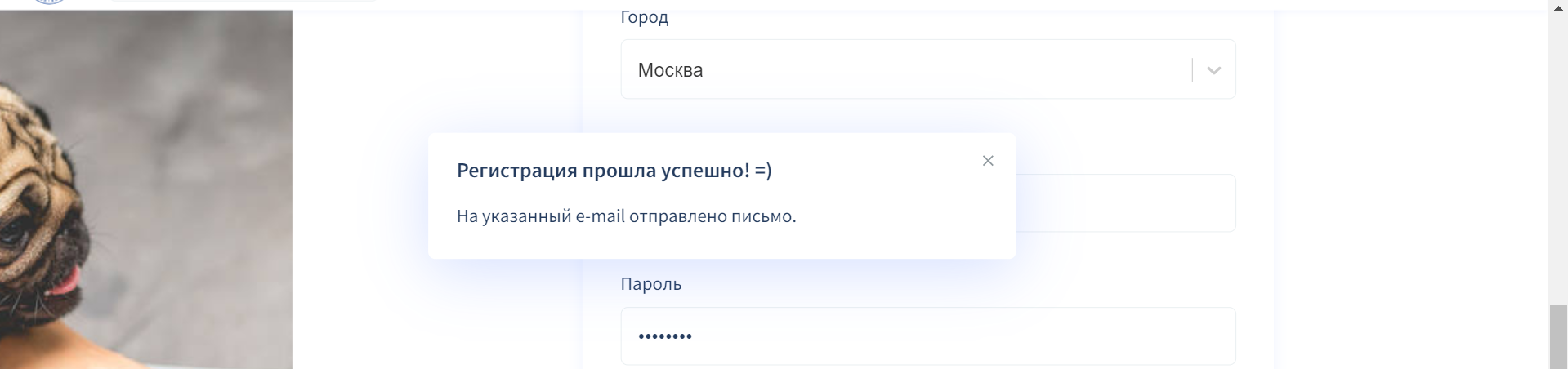Close the registration success notification
1568x369 pixels.
coord(988,161)
